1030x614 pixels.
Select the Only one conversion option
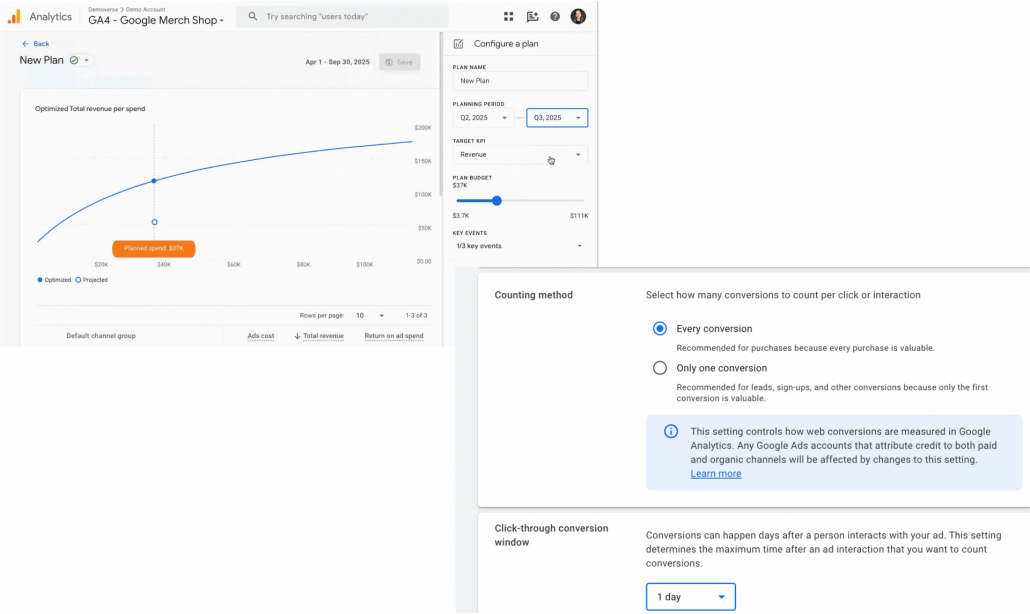(x=660, y=368)
